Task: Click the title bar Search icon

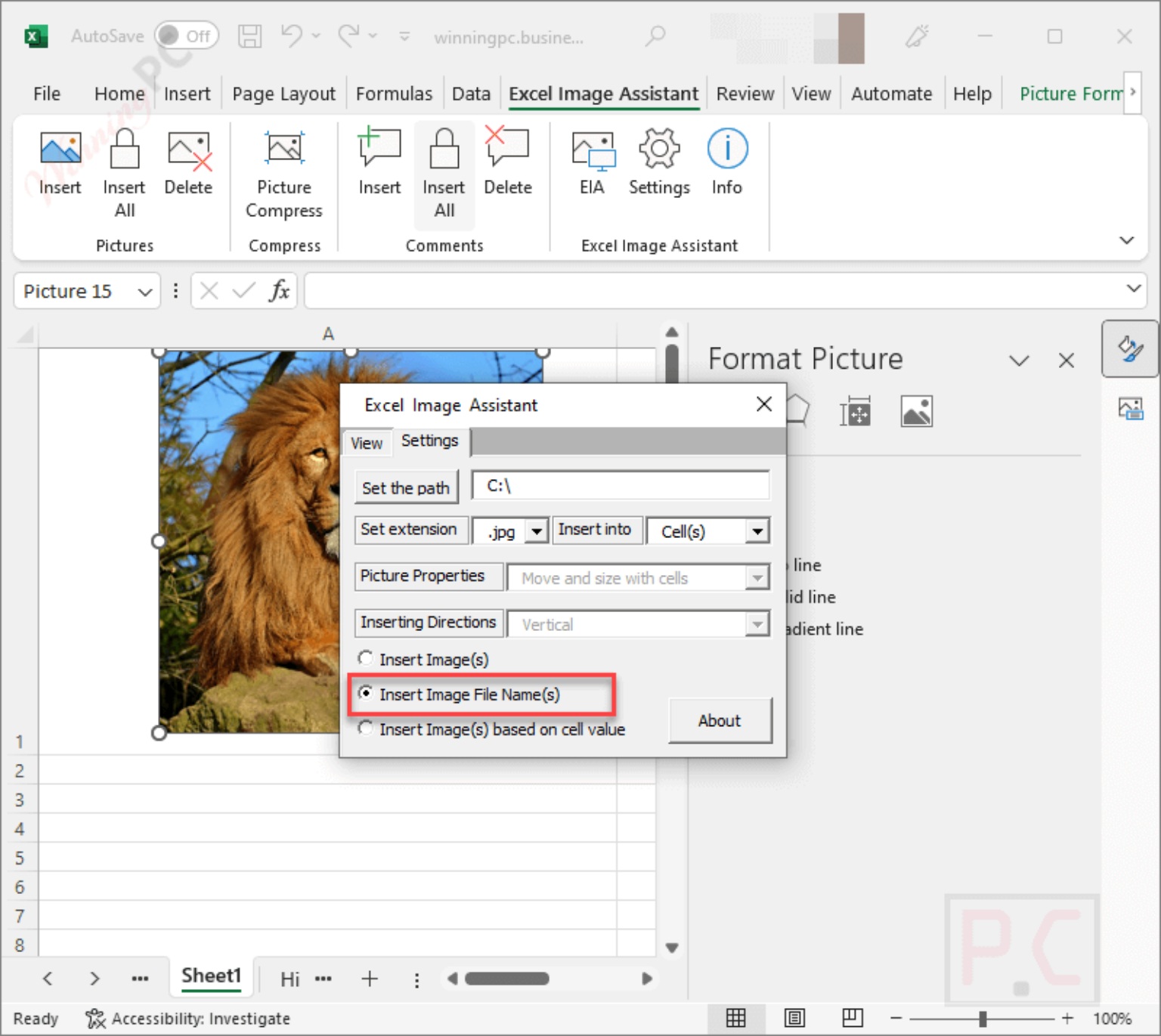Action: (655, 36)
